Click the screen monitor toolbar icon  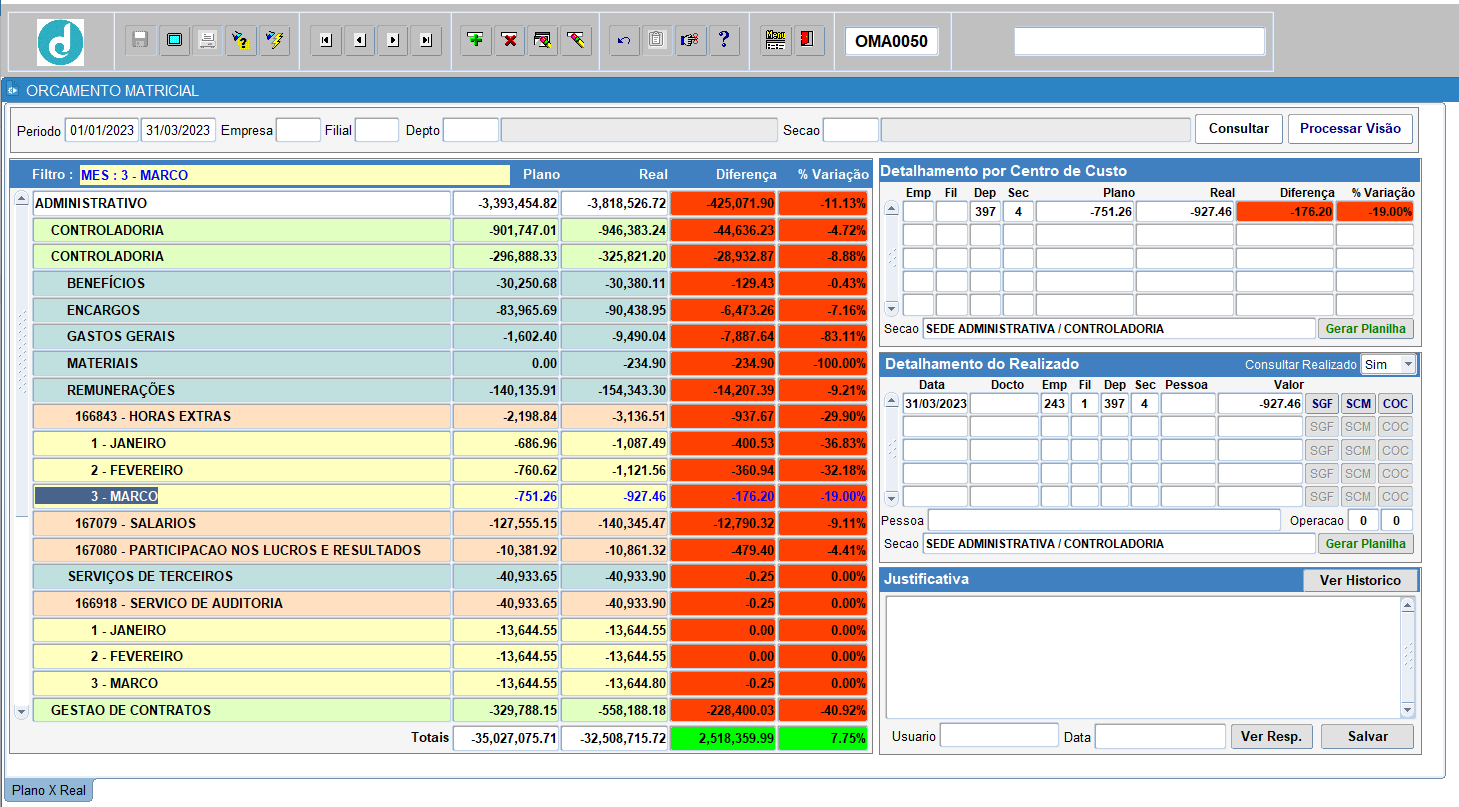[x=175, y=40]
